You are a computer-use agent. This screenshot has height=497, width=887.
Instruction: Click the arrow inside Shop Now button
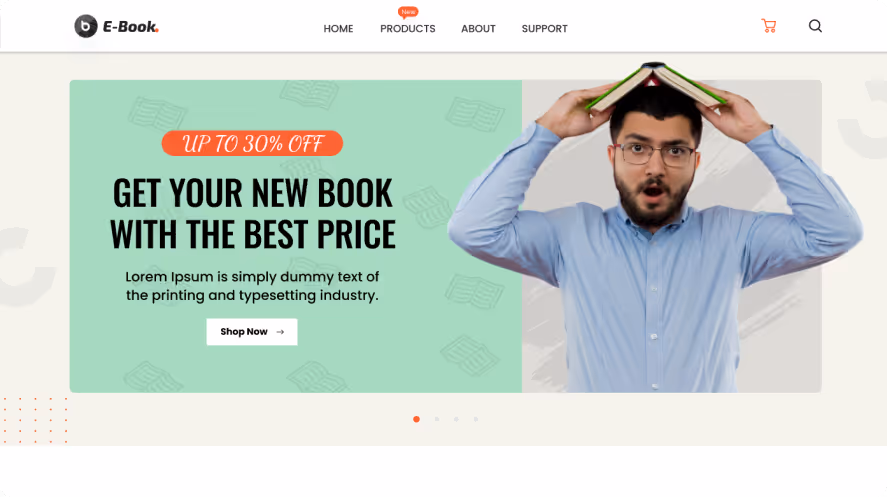pyautogui.click(x=280, y=332)
